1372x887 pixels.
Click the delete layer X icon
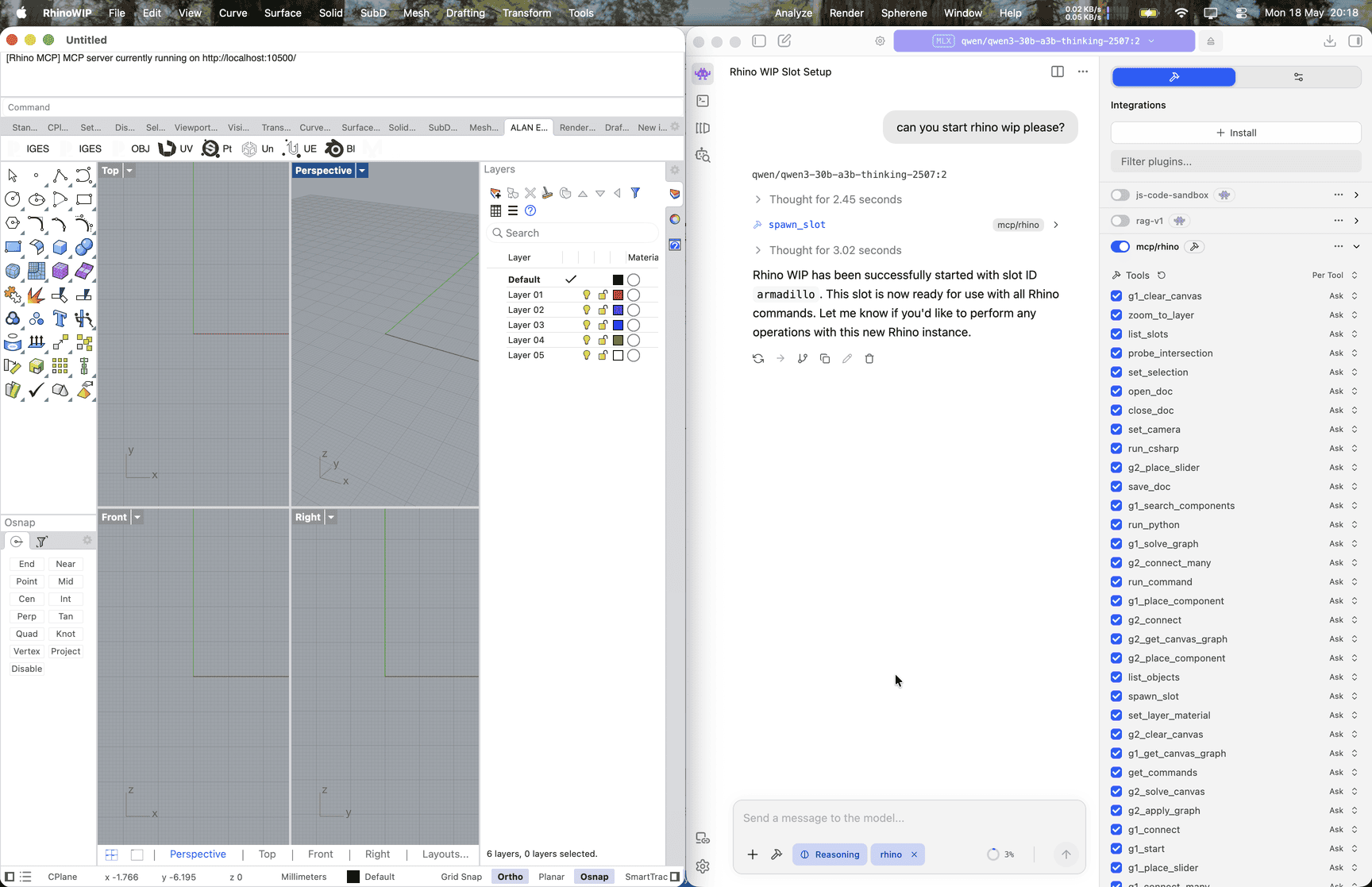tap(530, 193)
